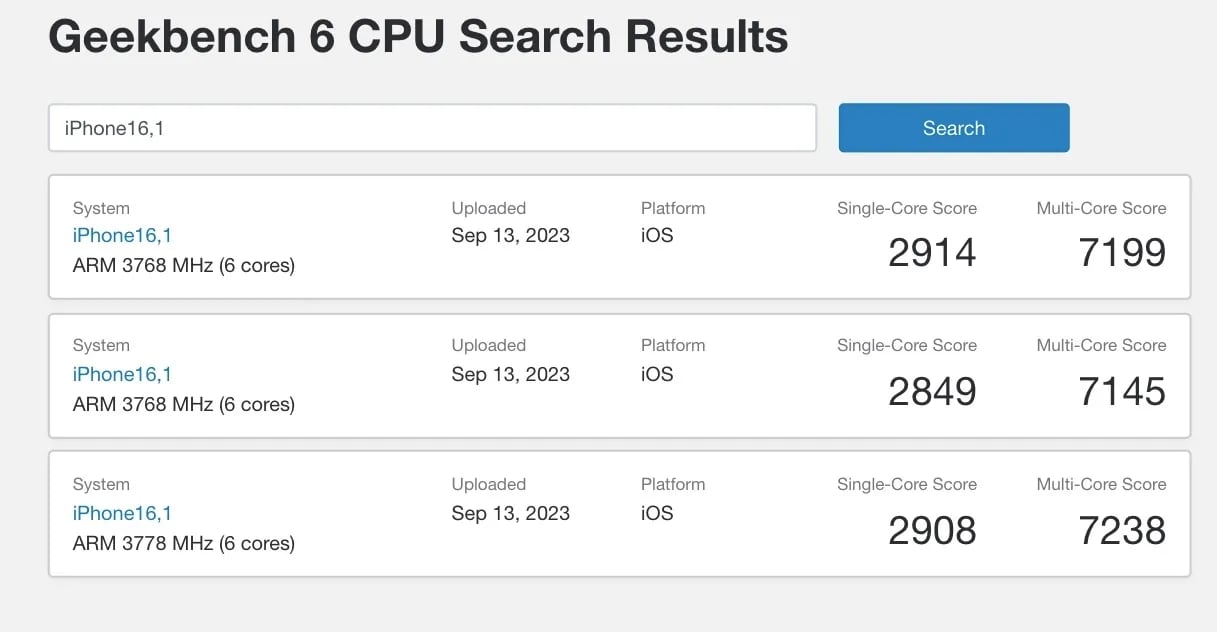Screen dimensions: 1217x632
Task: Click iOS platform label in second result
Action: coord(657,374)
